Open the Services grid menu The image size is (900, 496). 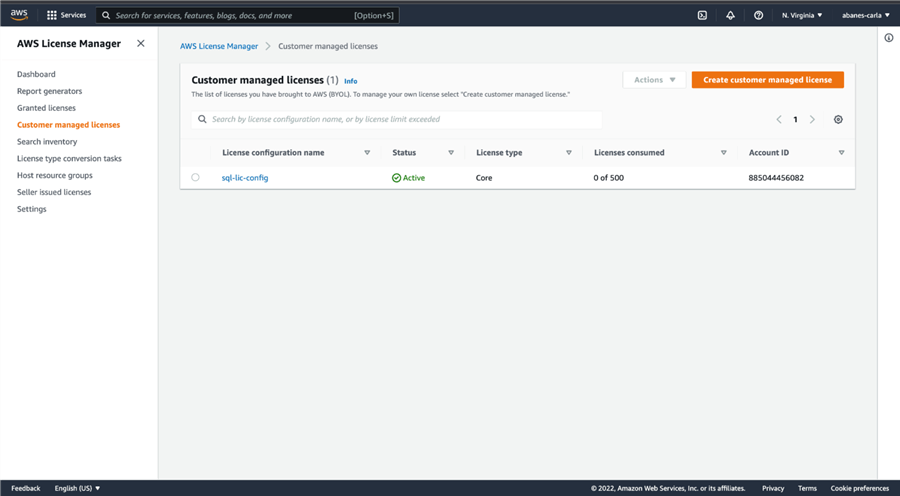(x=66, y=16)
